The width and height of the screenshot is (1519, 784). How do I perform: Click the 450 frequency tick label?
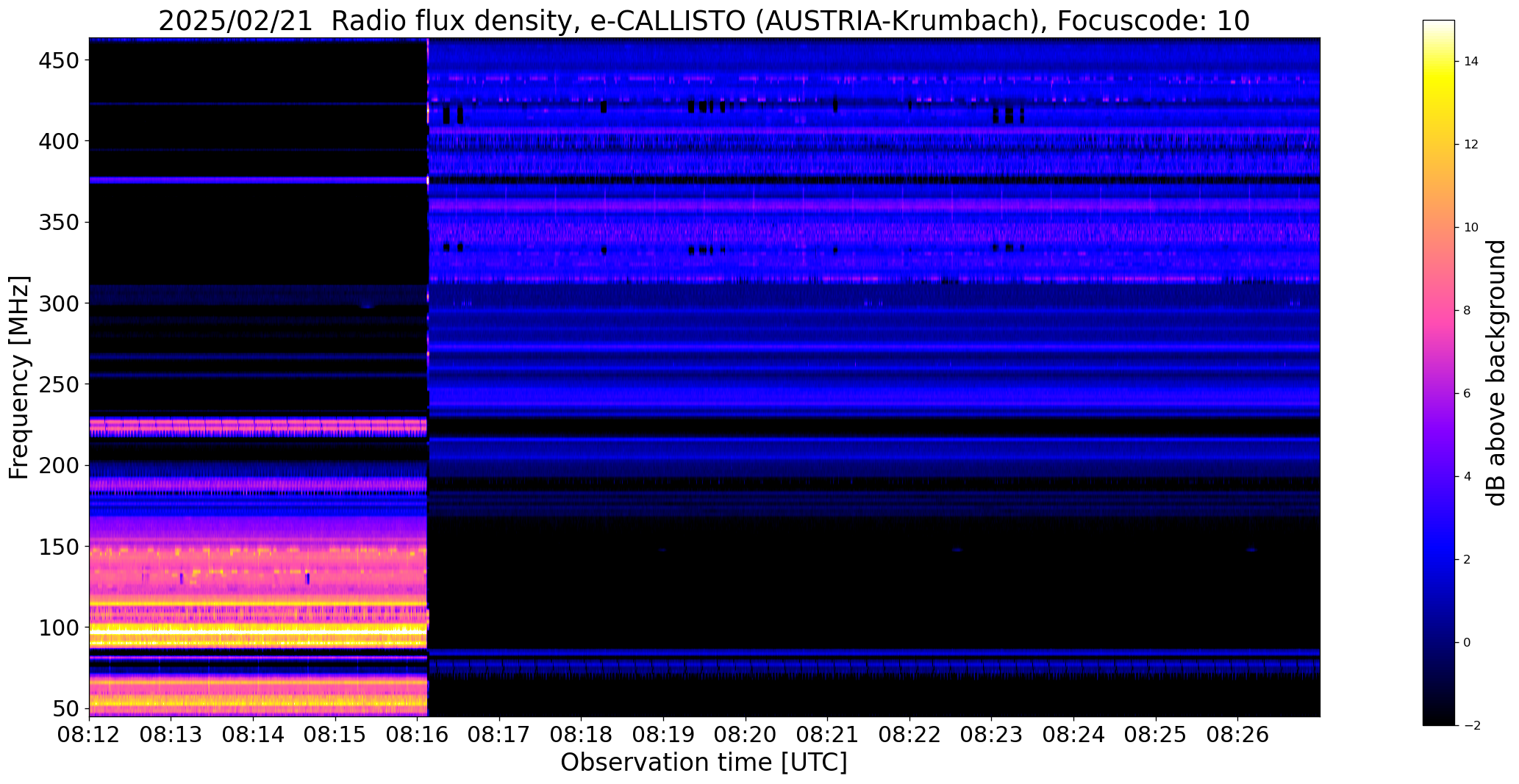click(x=57, y=60)
